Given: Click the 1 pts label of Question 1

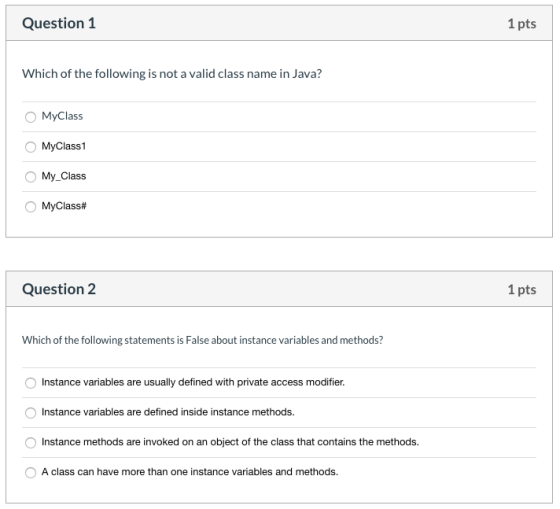Looking at the screenshot, I should 522,24.
